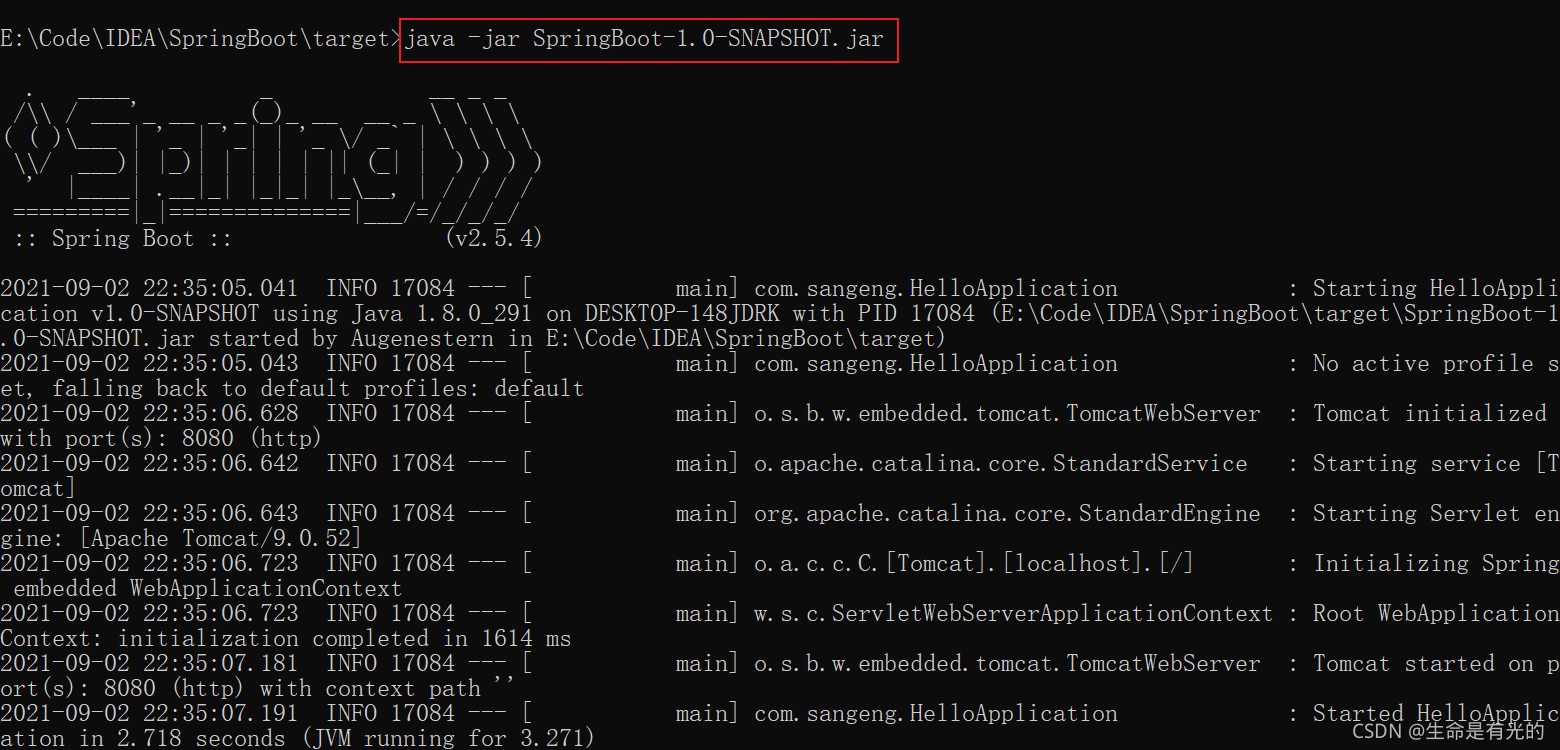Click the 'No active profile s' message
This screenshot has height=750, width=1560.
point(1435,364)
